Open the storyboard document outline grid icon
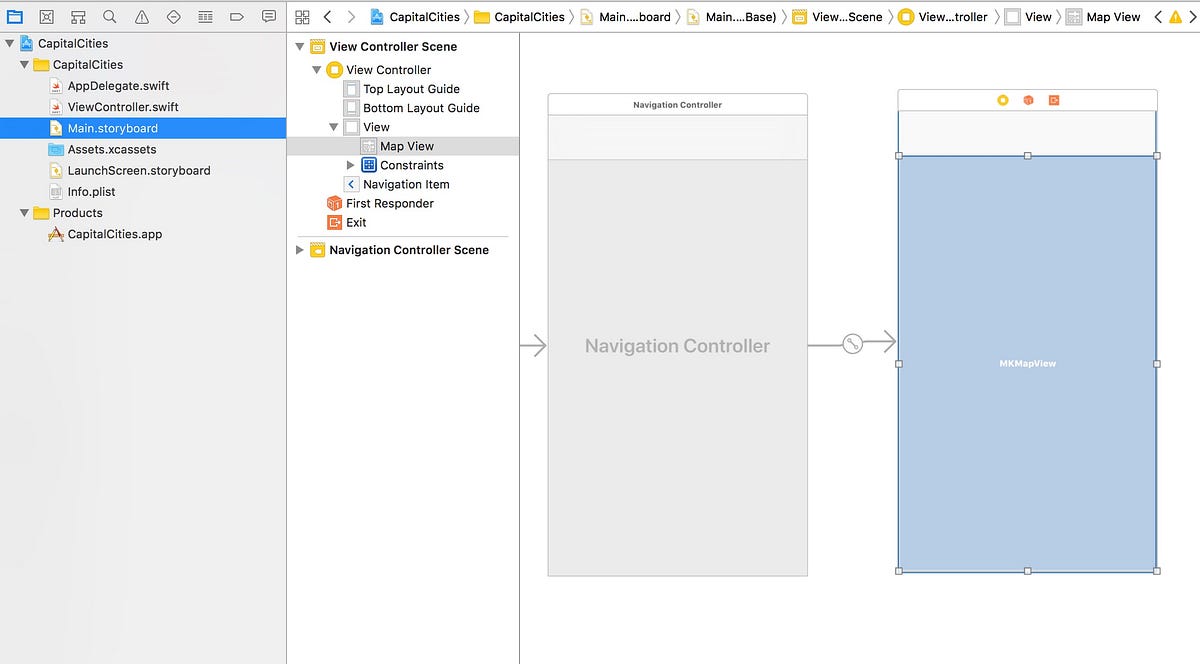This screenshot has height=664, width=1200. tap(302, 16)
